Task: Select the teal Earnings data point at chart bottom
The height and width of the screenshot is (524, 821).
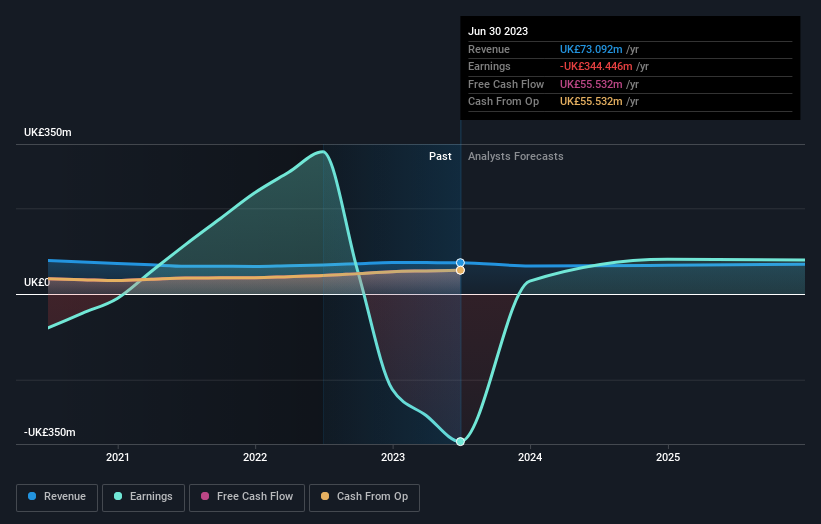Action: click(460, 441)
